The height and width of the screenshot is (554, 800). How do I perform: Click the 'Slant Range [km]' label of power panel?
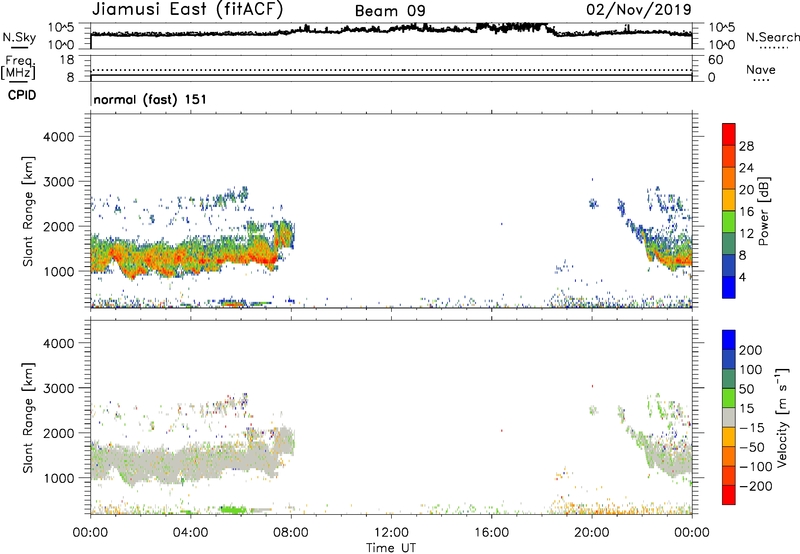coord(28,211)
